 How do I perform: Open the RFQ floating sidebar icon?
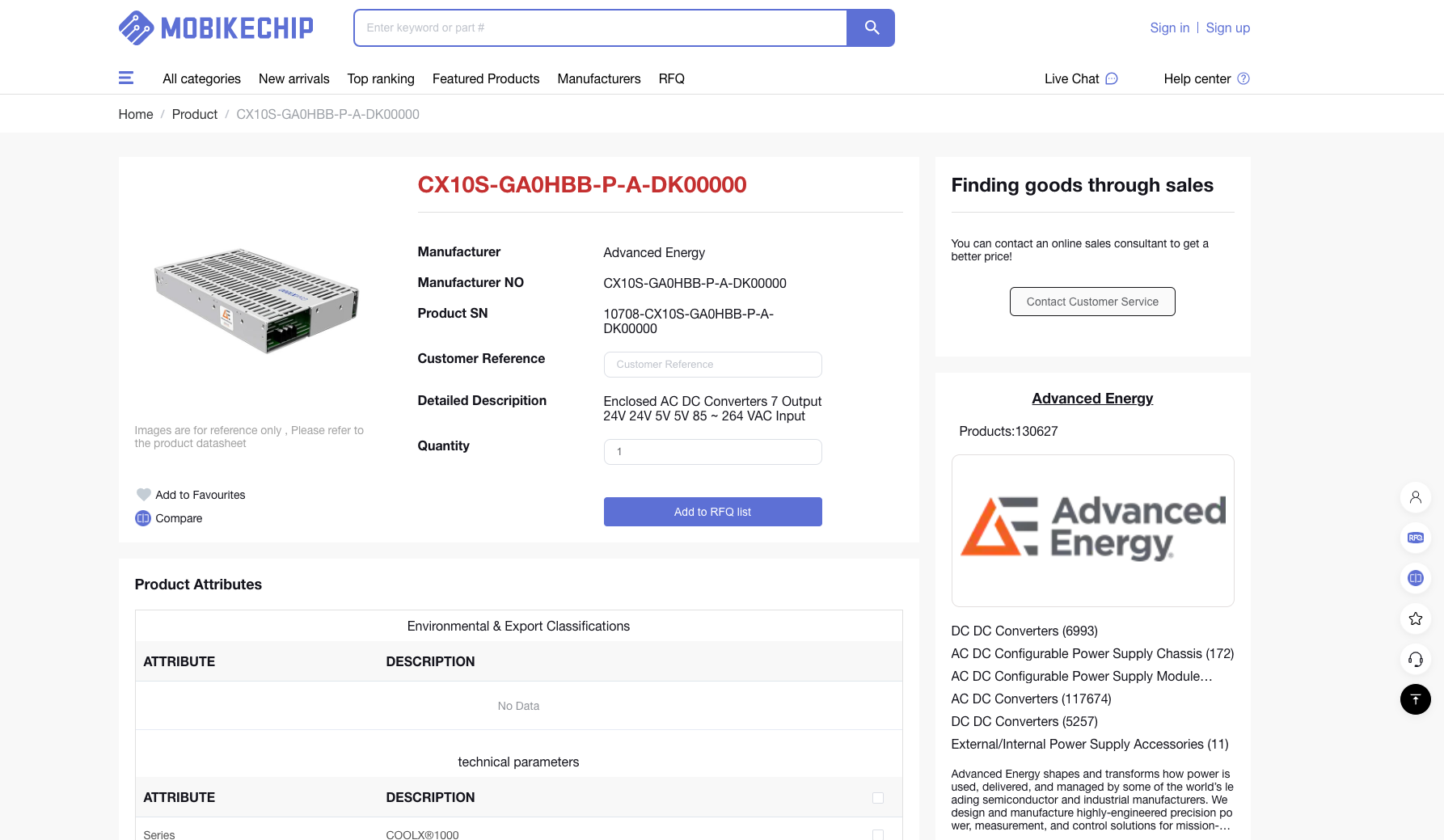coord(1416,538)
